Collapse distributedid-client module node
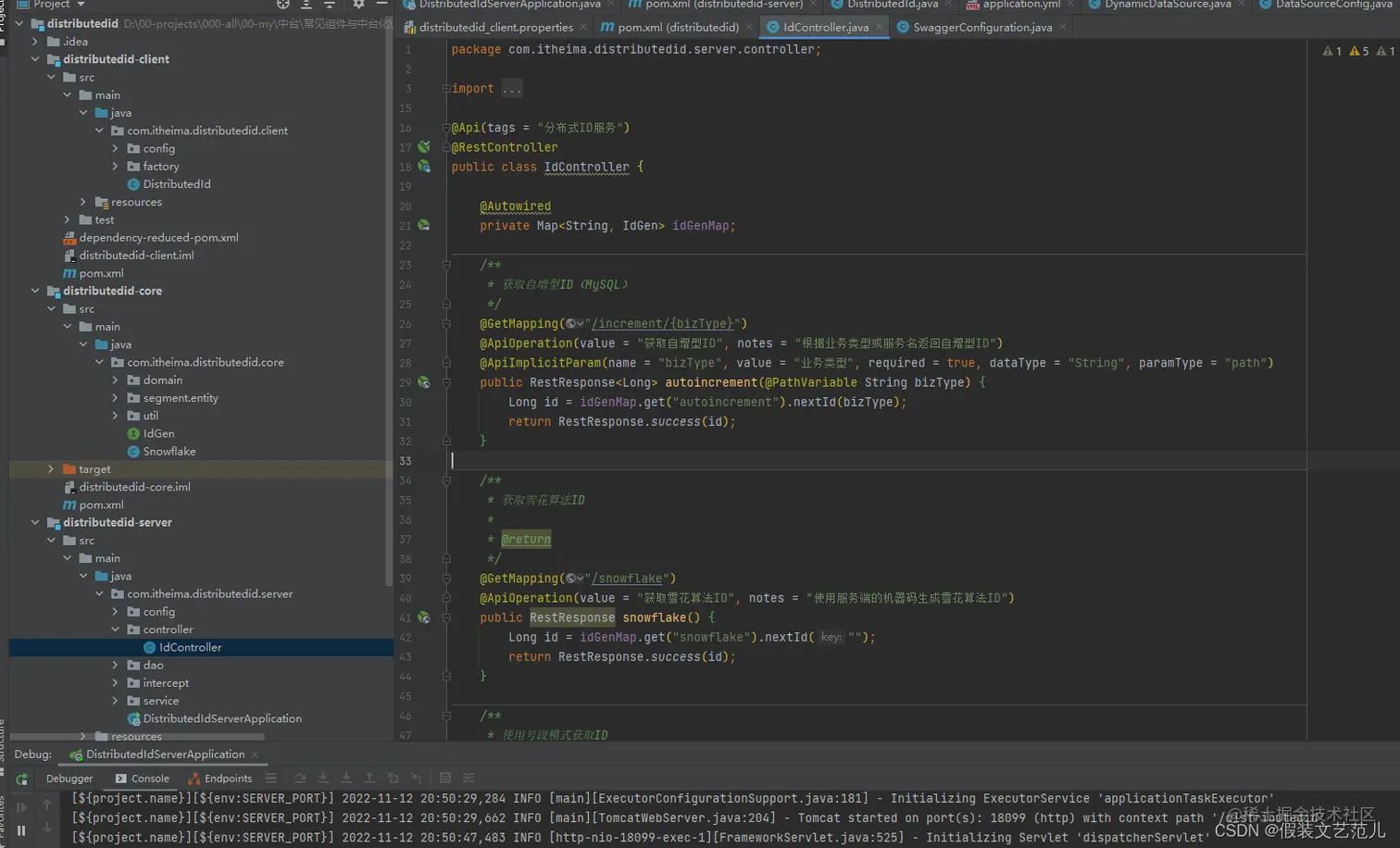1400x848 pixels. coord(35,59)
